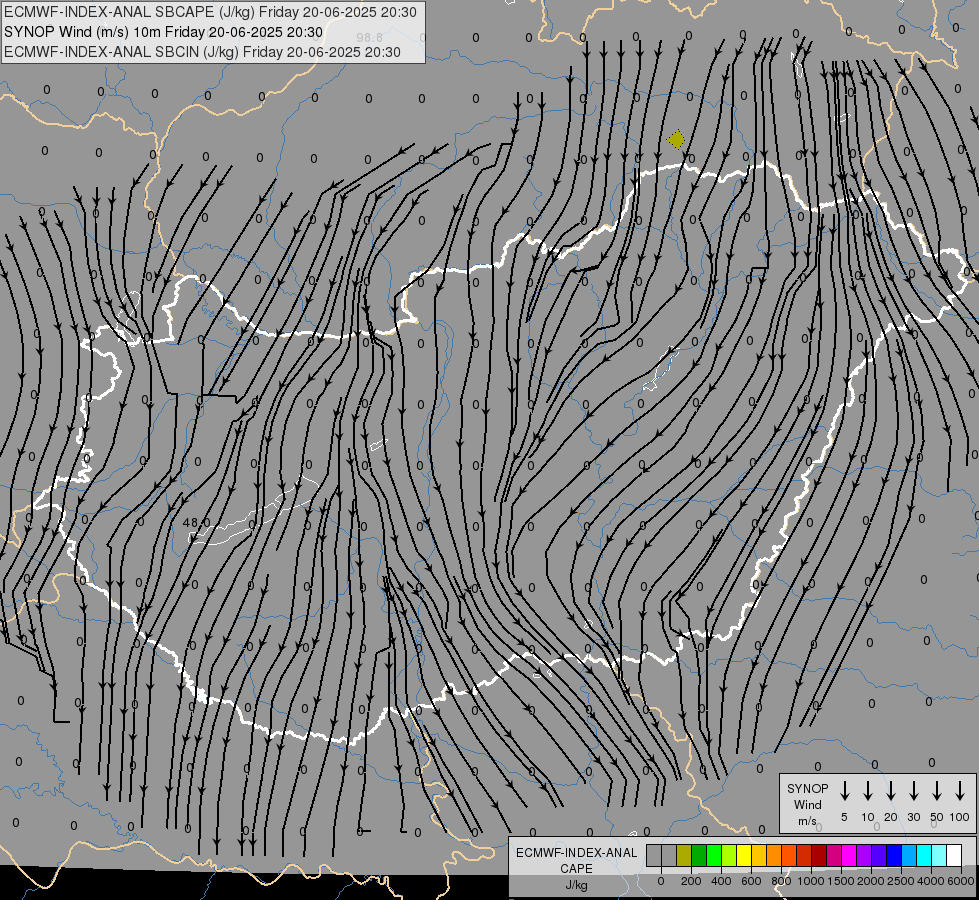The image size is (979, 900).
Task: Click the yellow diamond station marker on map
Action: coord(676,139)
